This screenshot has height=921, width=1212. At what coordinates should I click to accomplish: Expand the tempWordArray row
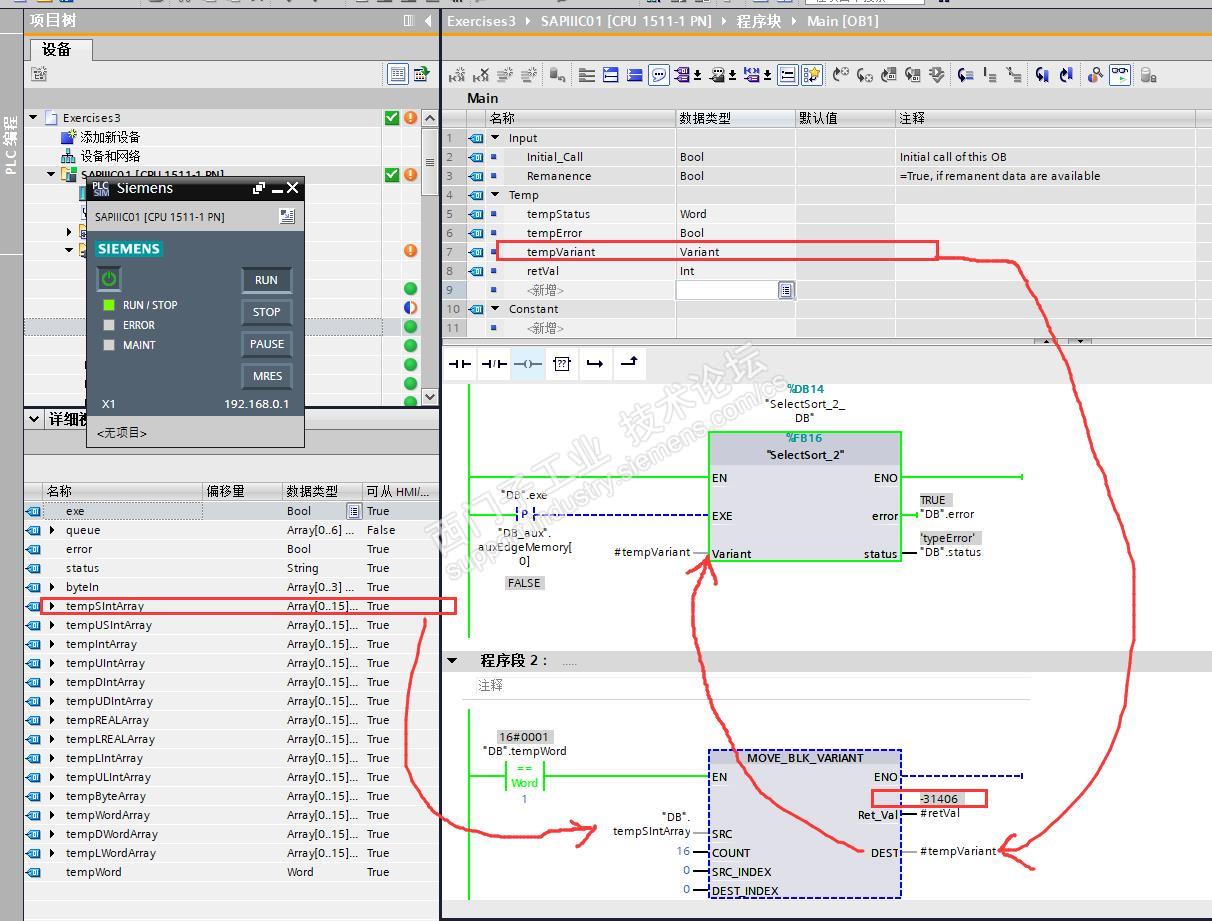coord(52,815)
